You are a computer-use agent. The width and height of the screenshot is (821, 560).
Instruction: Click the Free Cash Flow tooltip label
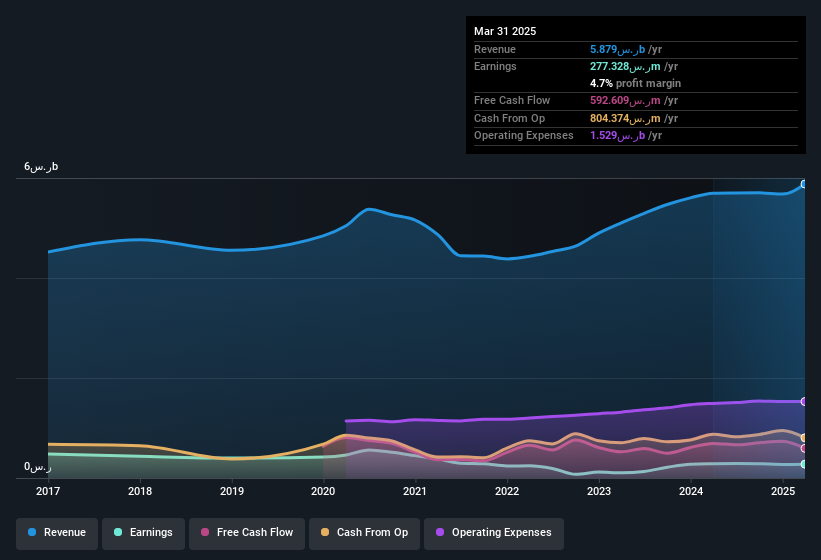[512, 100]
